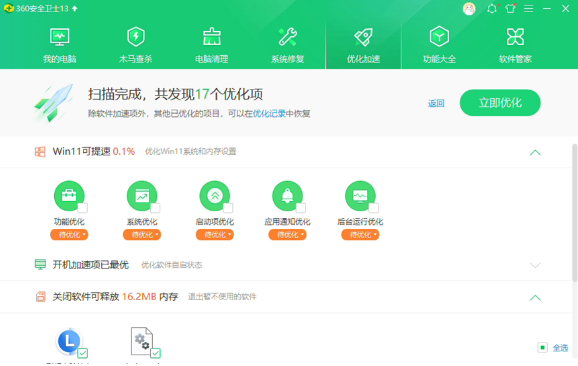Open the 电脑清理 broom icon
Screen dimensions: 578x366
[212, 37]
